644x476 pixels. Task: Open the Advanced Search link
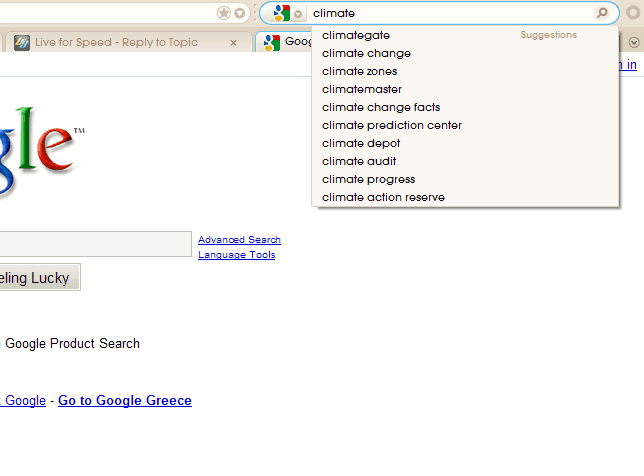point(239,239)
